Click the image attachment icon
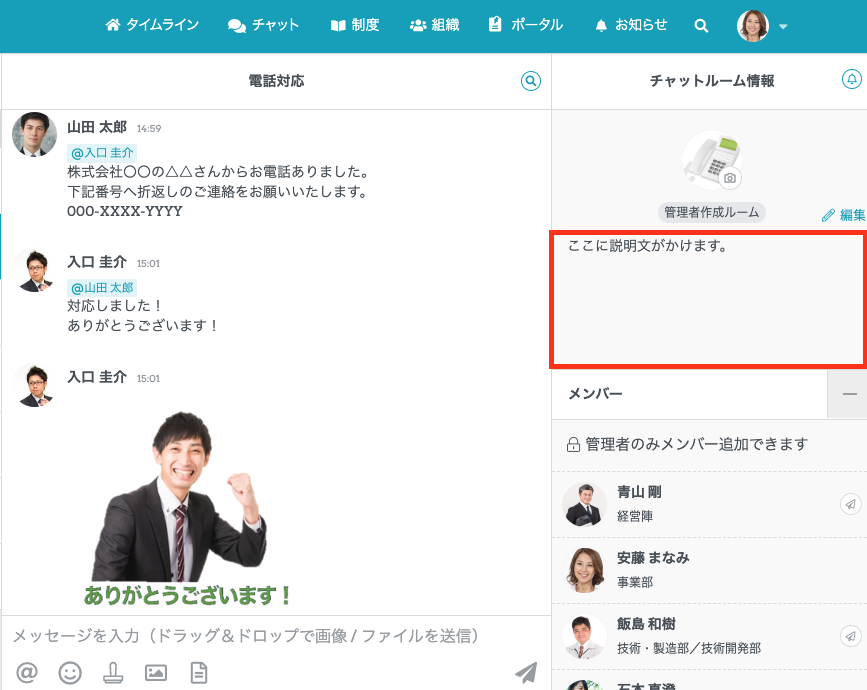 (156, 673)
